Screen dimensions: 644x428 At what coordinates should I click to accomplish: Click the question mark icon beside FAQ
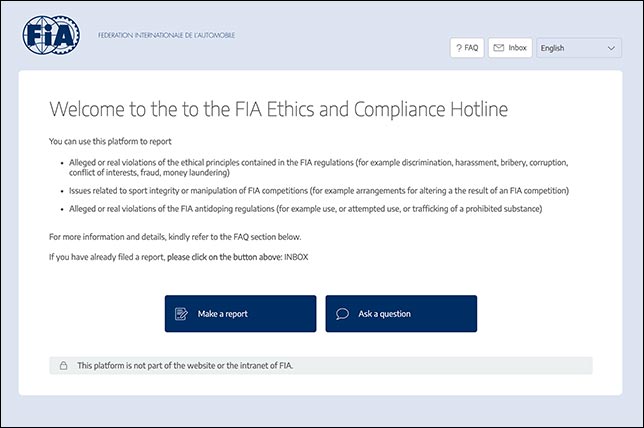(458, 47)
